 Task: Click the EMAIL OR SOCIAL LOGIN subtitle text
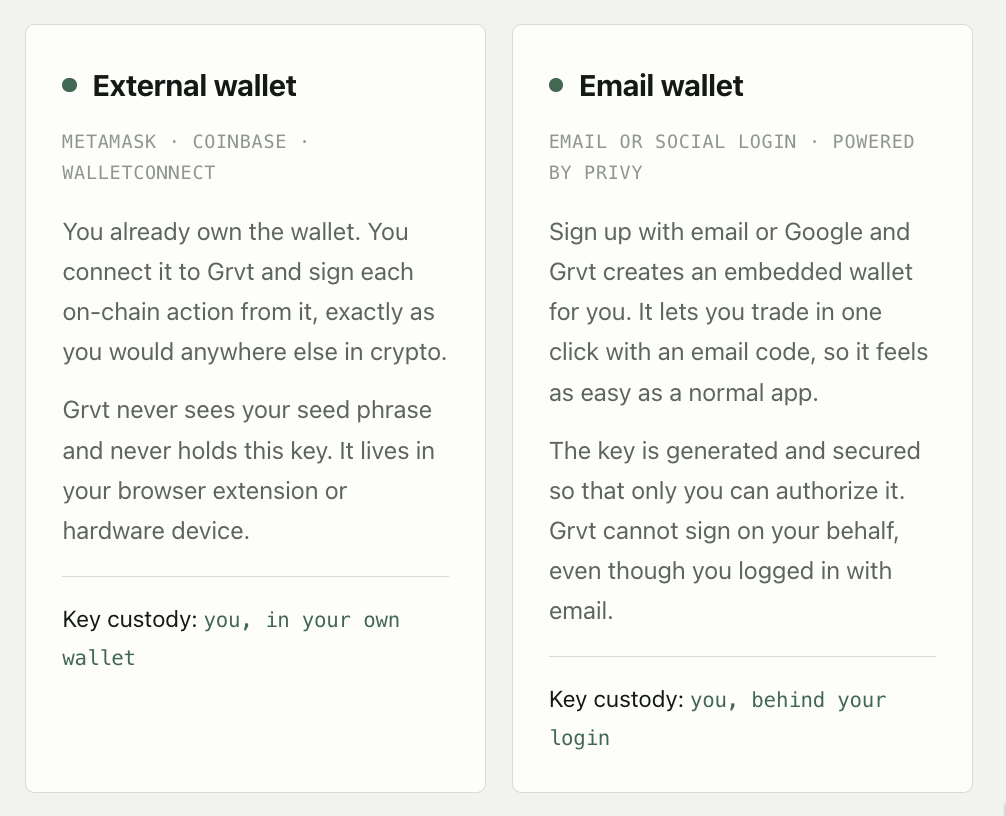click(672, 141)
